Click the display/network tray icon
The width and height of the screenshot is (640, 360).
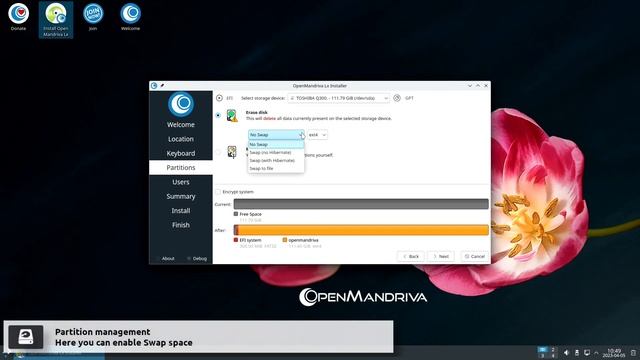(x=587, y=353)
